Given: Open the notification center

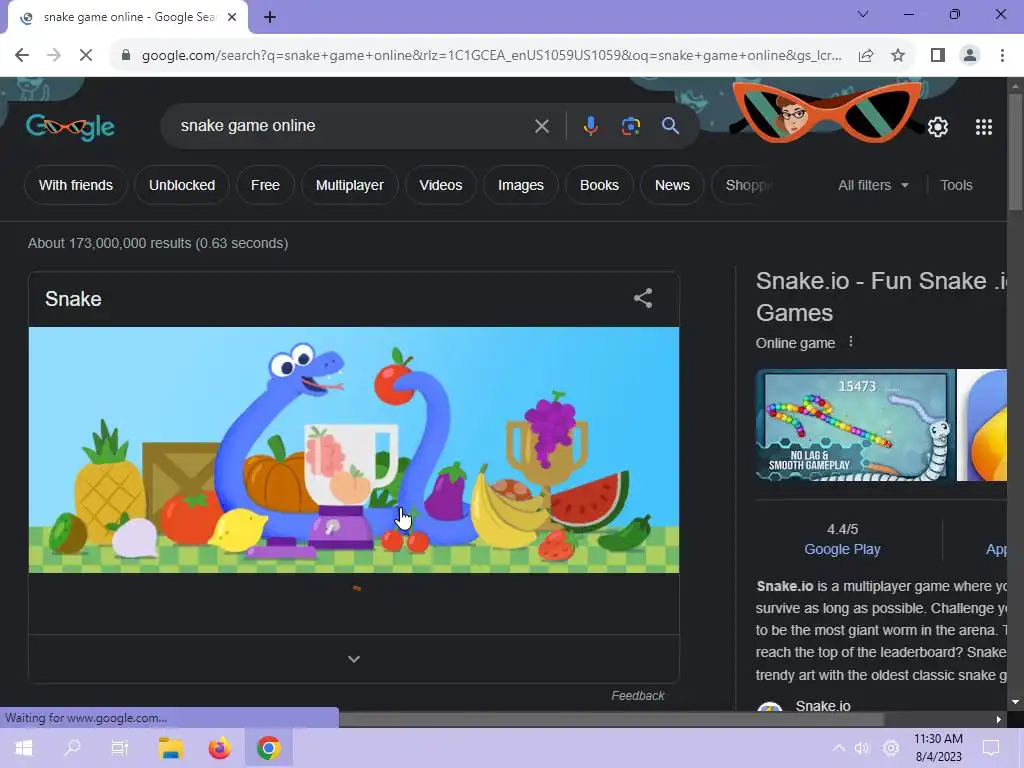Looking at the screenshot, I should [x=991, y=748].
